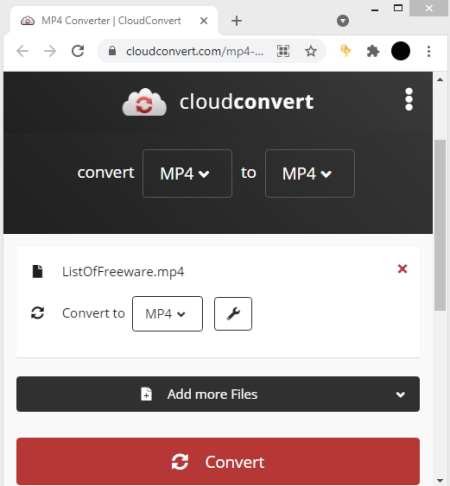Open the target format MP4 dropdown in header

pos(310,173)
